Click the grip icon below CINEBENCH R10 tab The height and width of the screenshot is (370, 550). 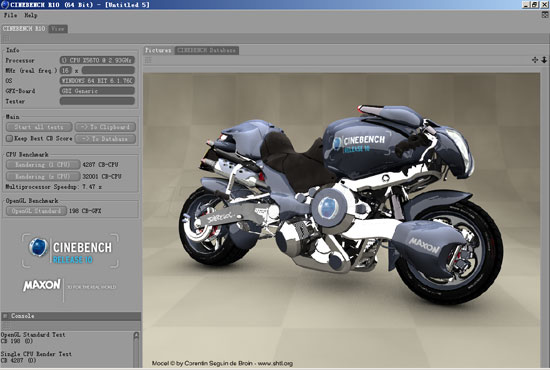coord(6,39)
